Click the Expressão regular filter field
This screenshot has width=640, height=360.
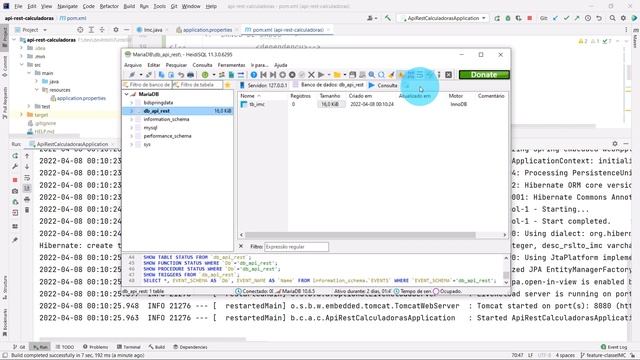tap(296, 247)
